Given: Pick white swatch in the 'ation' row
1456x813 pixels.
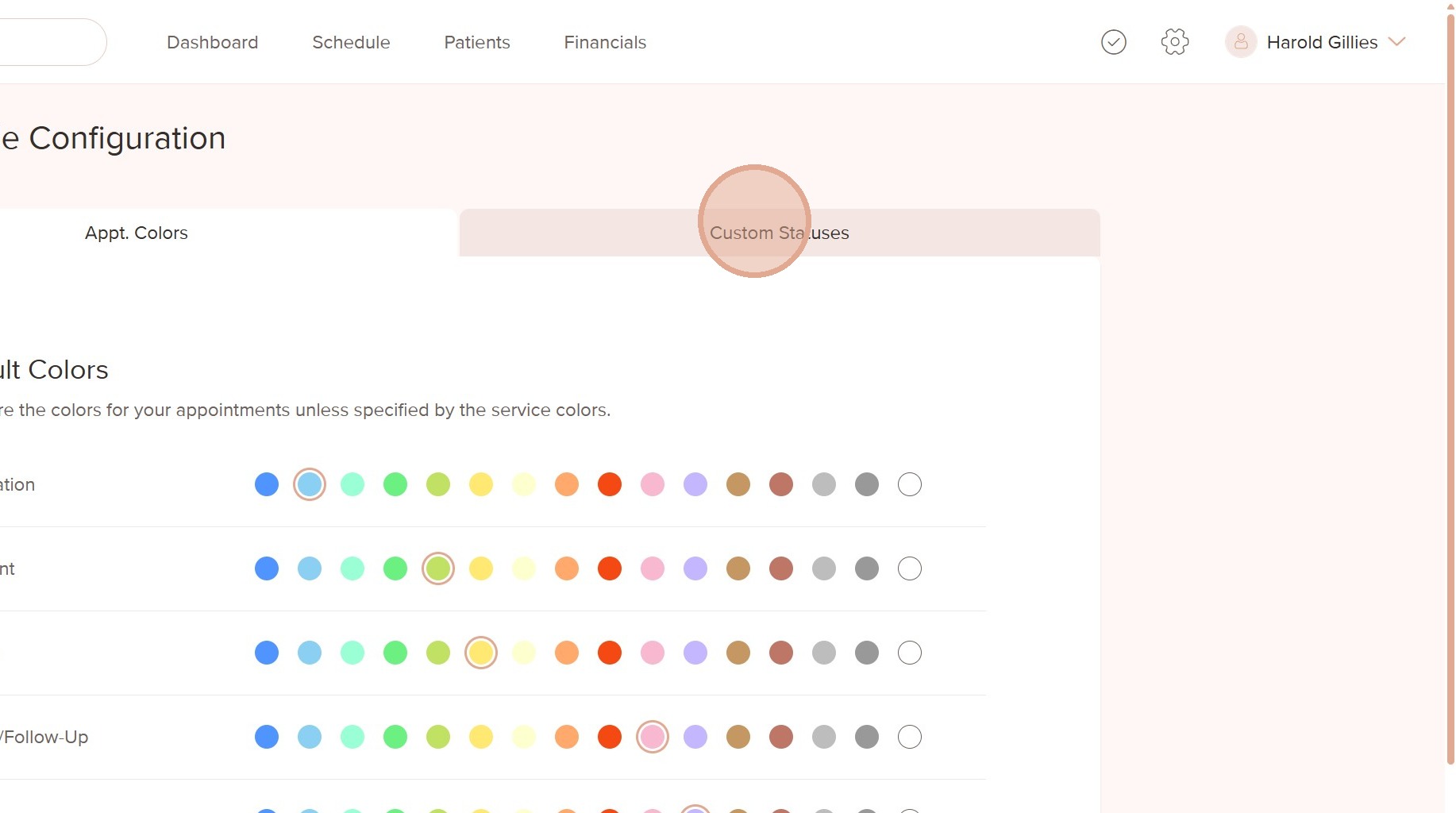Looking at the screenshot, I should pos(910,484).
